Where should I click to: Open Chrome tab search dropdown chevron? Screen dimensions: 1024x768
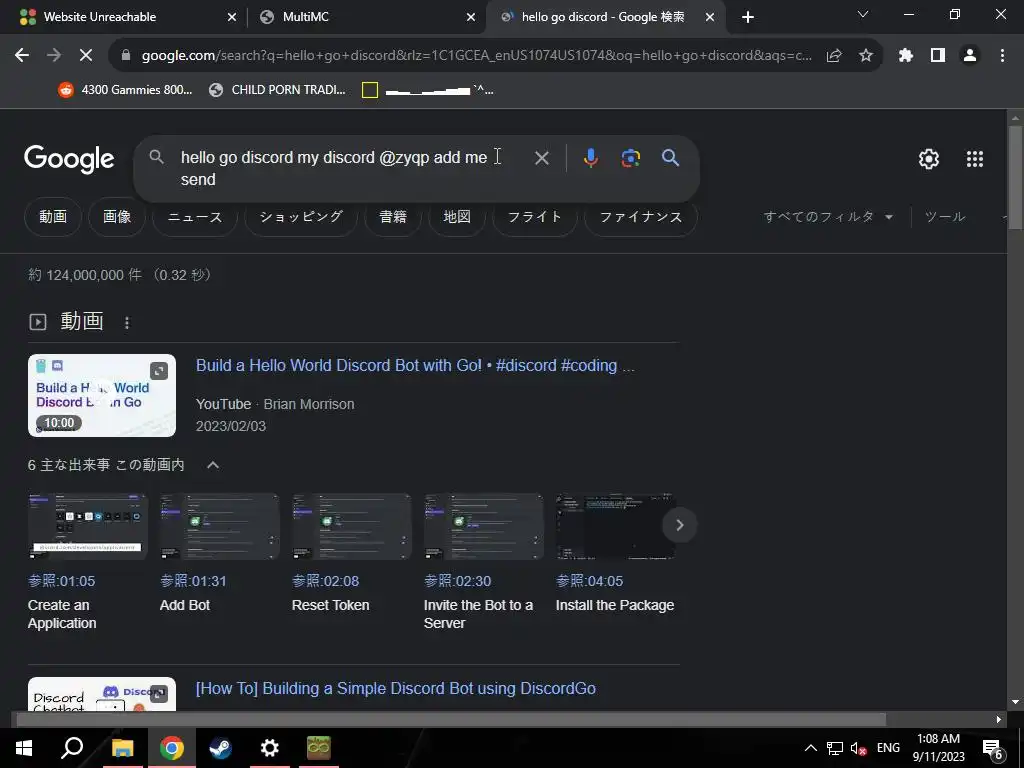[x=863, y=14]
